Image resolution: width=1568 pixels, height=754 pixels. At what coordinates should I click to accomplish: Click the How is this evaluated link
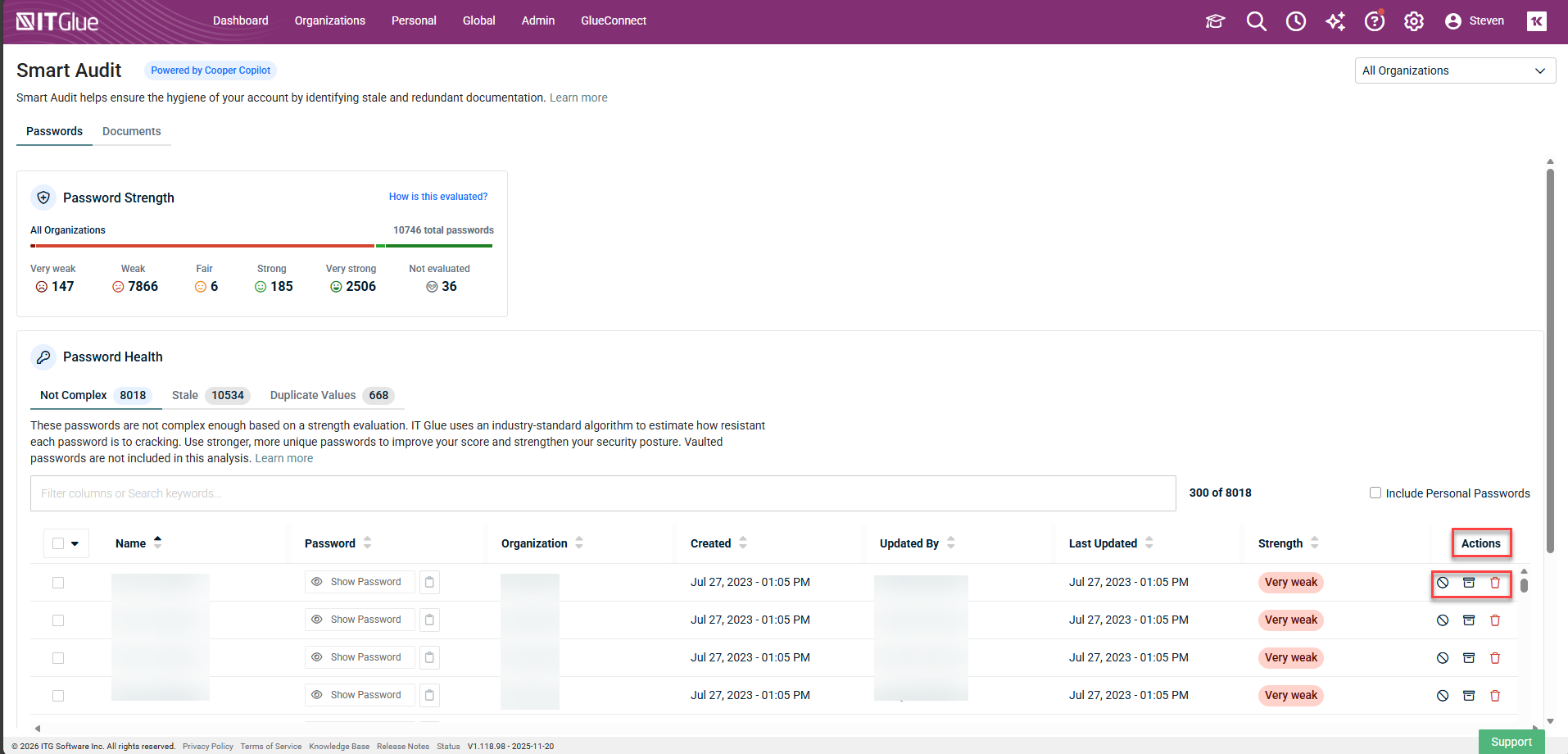pos(437,197)
